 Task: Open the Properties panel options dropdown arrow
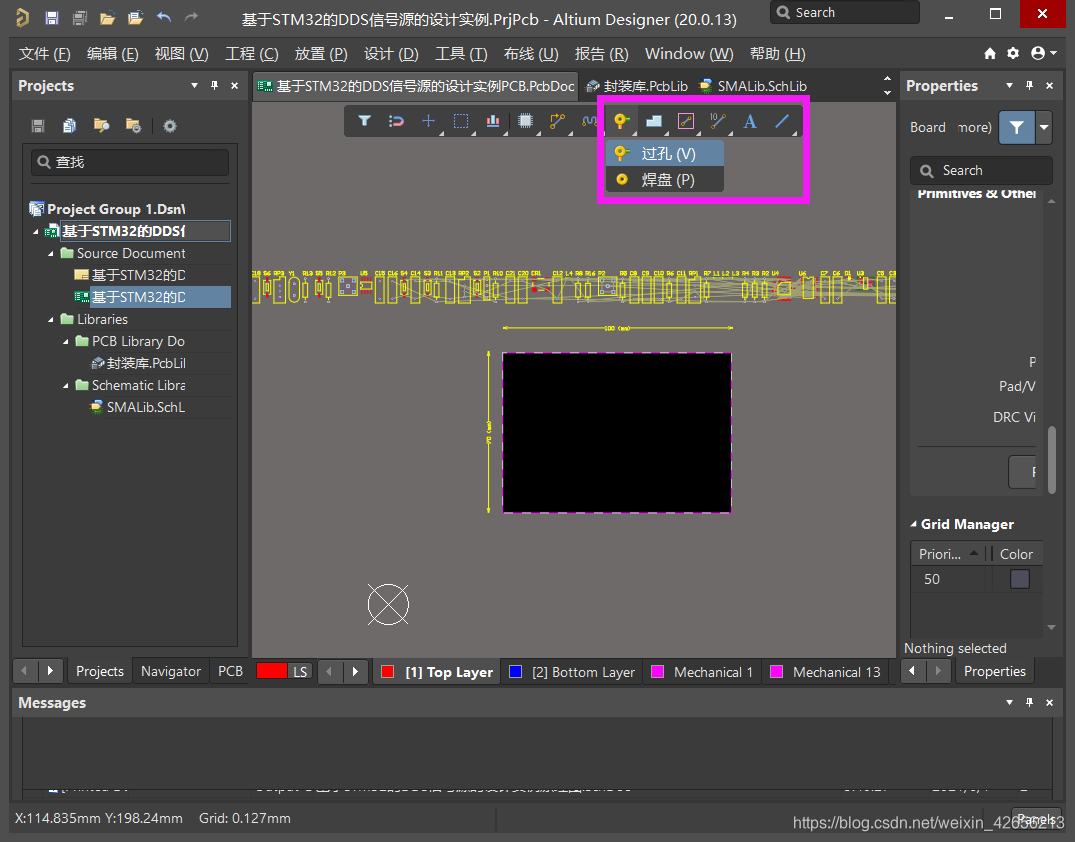[x=1009, y=86]
